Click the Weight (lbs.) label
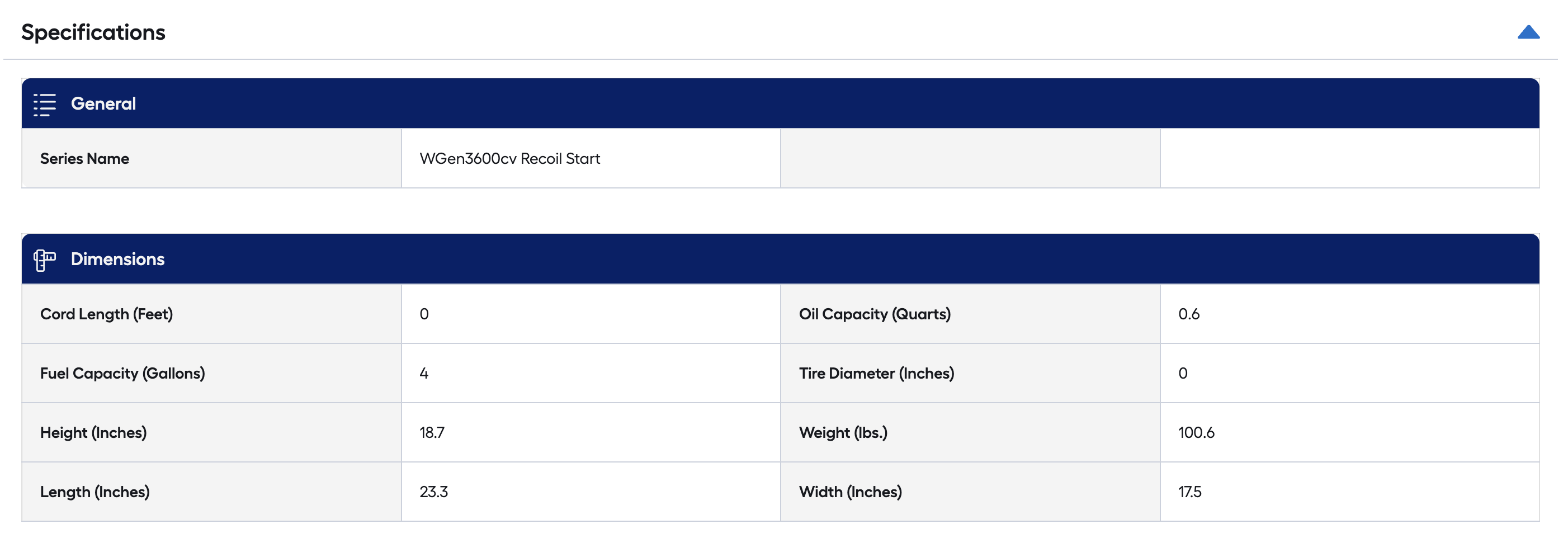This screenshot has height=538, width=1568. [x=842, y=433]
